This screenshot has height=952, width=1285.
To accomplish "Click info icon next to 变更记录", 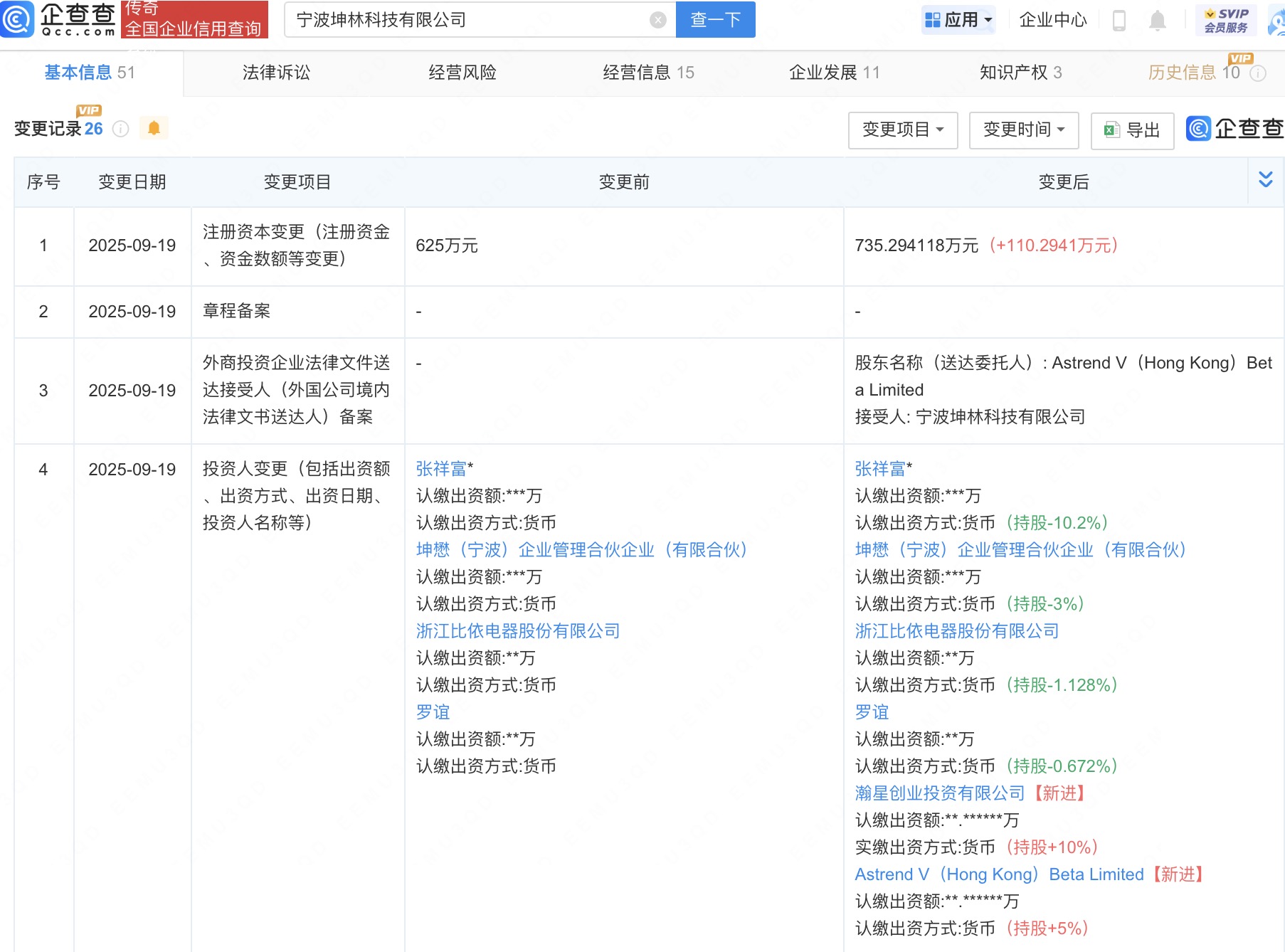I will pos(121,129).
